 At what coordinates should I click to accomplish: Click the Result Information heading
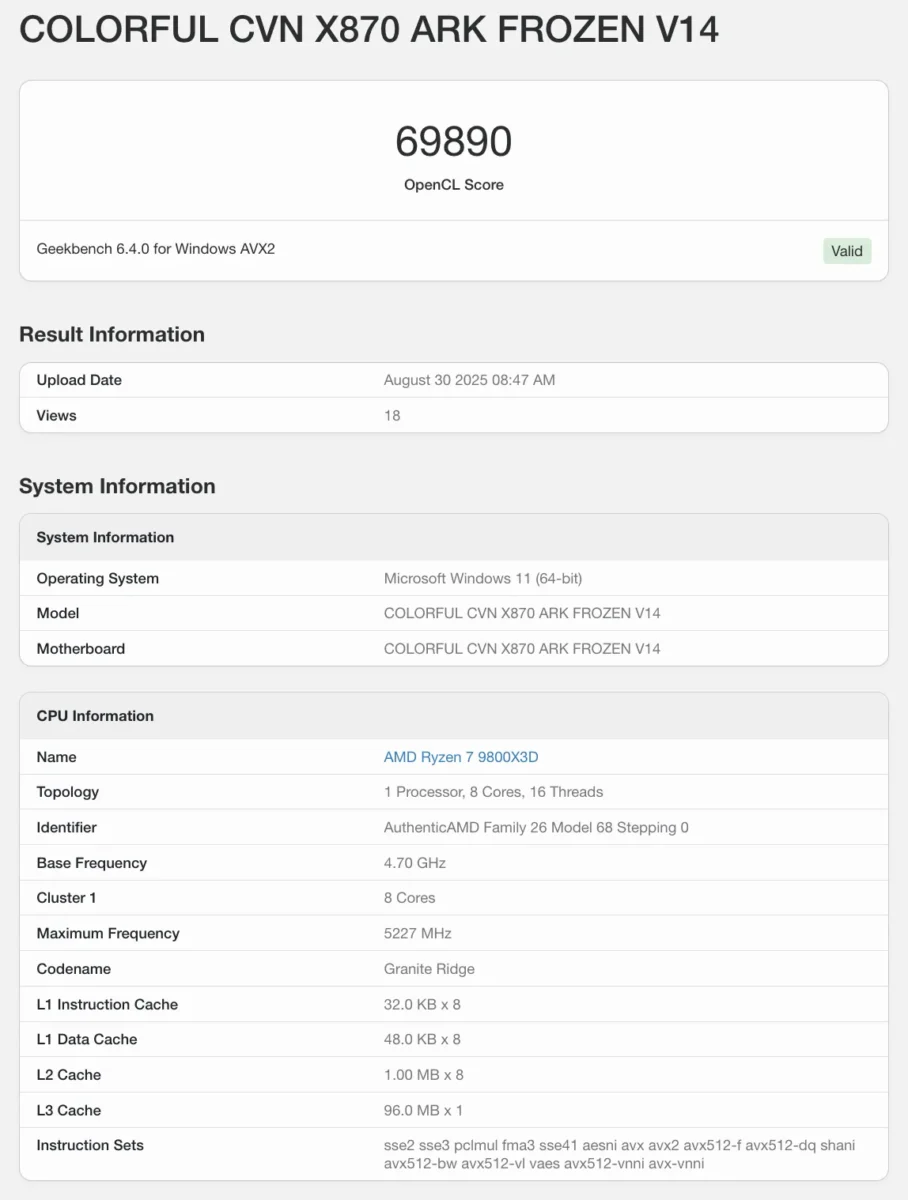[112, 335]
